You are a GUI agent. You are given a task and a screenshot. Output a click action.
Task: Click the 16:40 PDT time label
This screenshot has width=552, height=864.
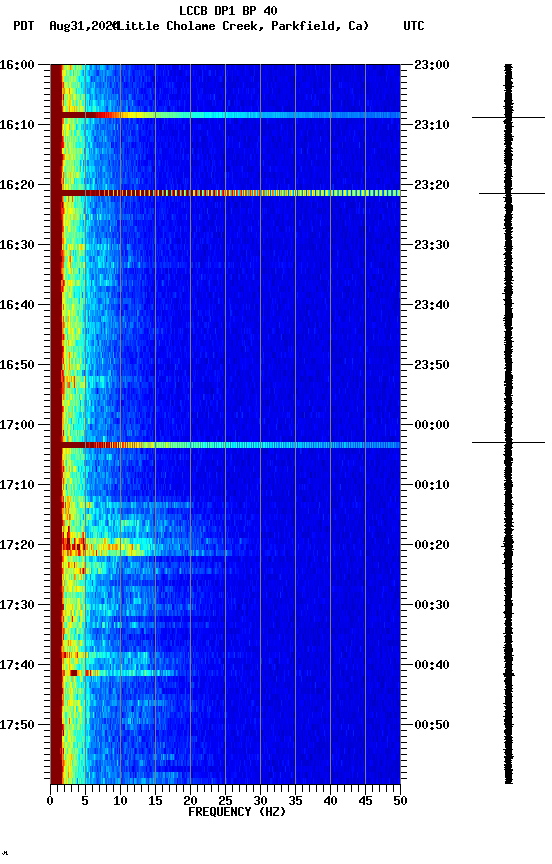tap(17, 305)
